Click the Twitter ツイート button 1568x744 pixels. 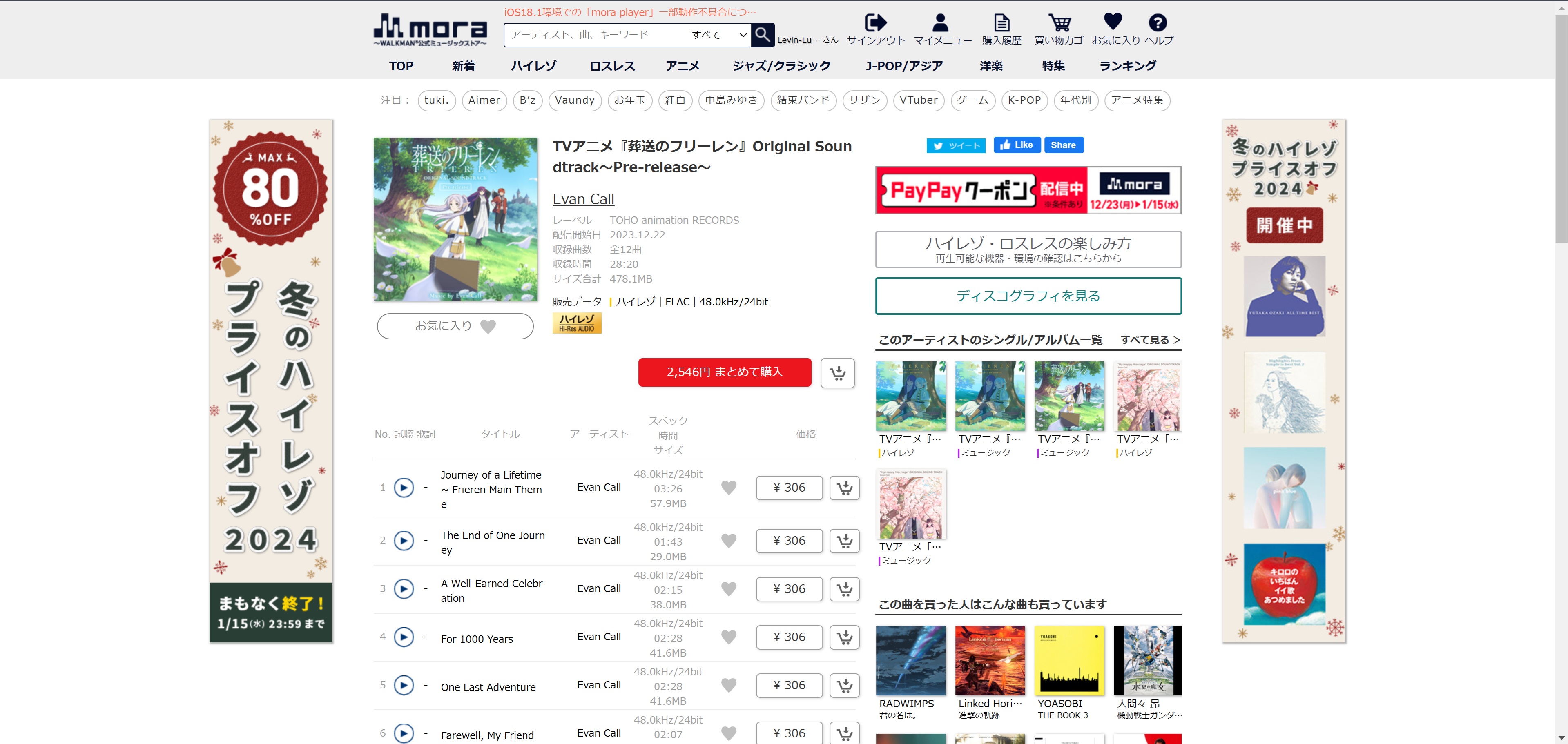[x=956, y=145]
